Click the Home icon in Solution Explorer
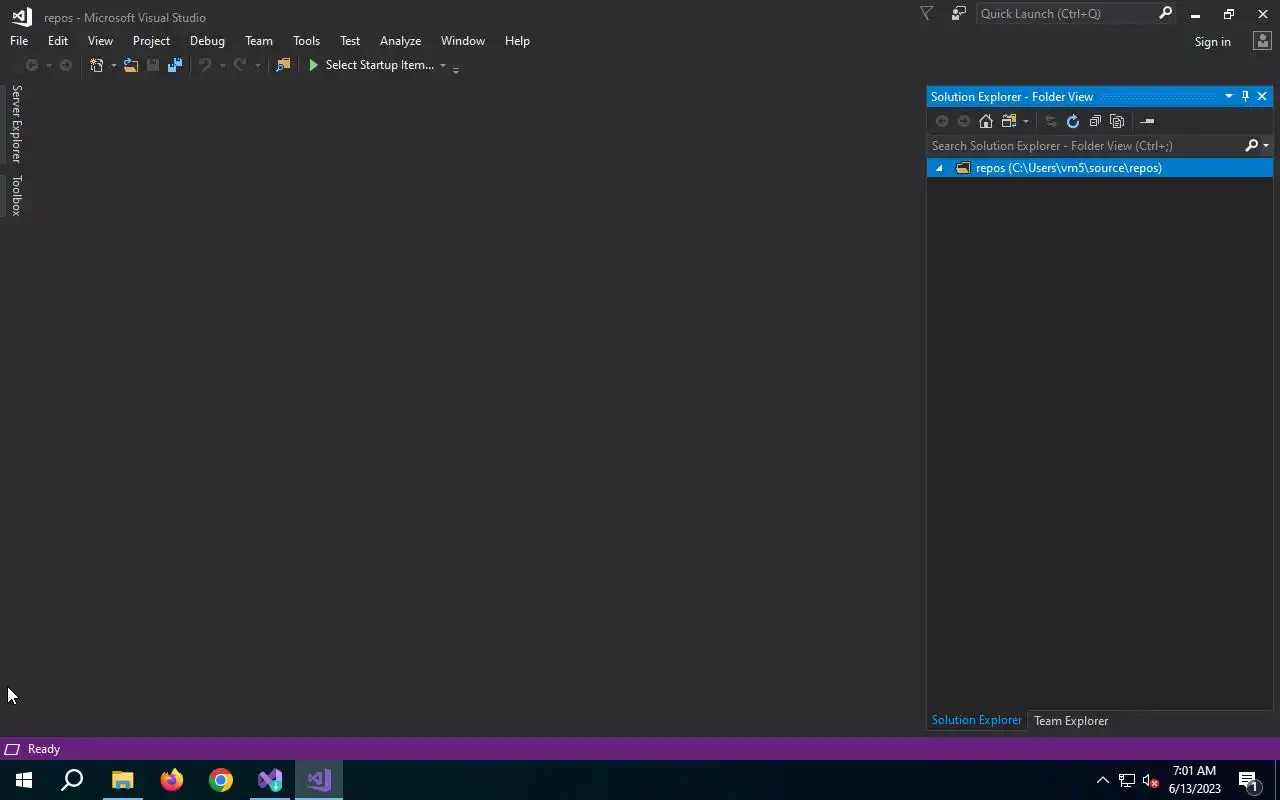This screenshot has height=800, width=1280. click(x=986, y=121)
